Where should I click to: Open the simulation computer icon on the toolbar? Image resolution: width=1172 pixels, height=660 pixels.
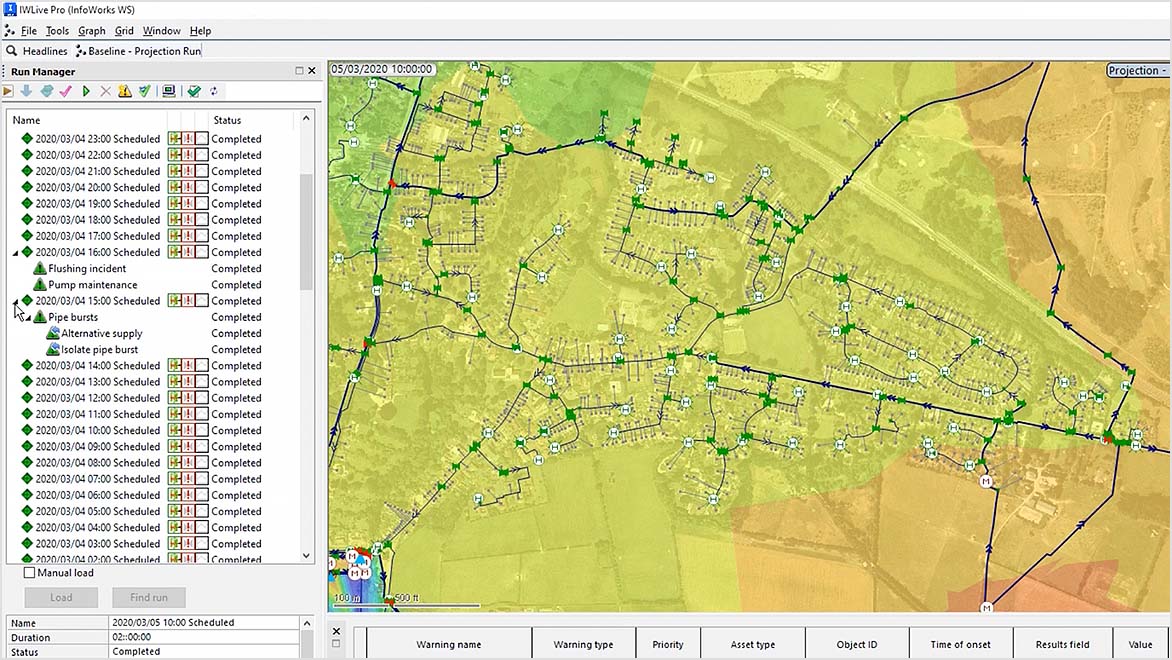[168, 91]
